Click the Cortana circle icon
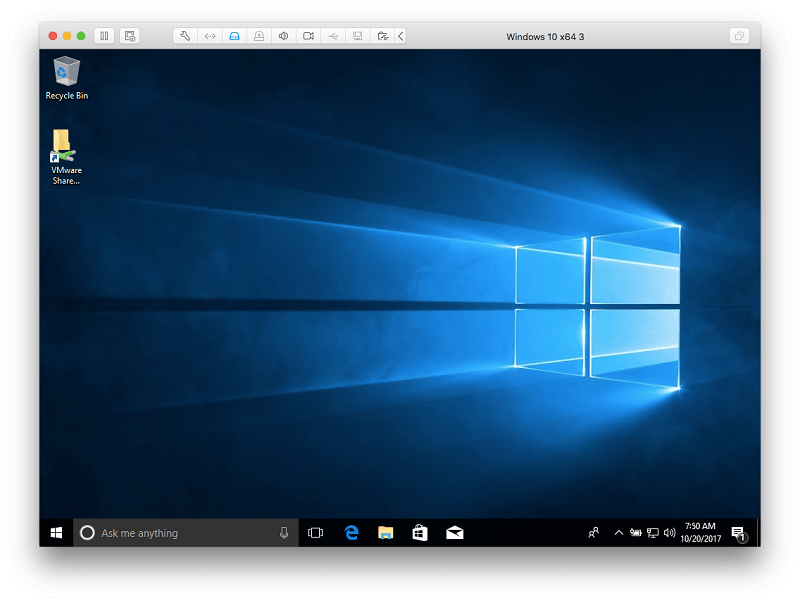 coord(87,533)
